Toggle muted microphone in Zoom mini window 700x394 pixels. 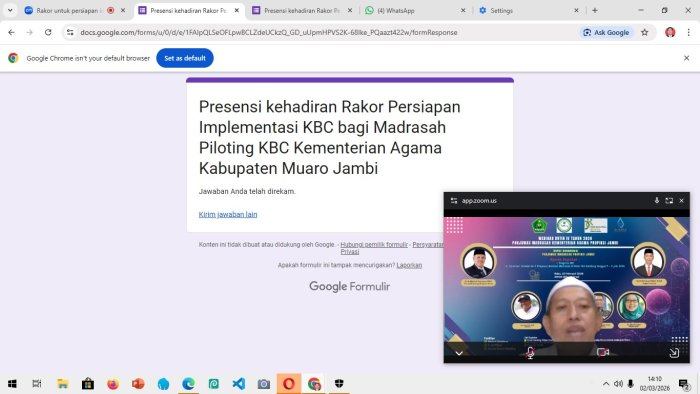pyautogui.click(x=530, y=353)
